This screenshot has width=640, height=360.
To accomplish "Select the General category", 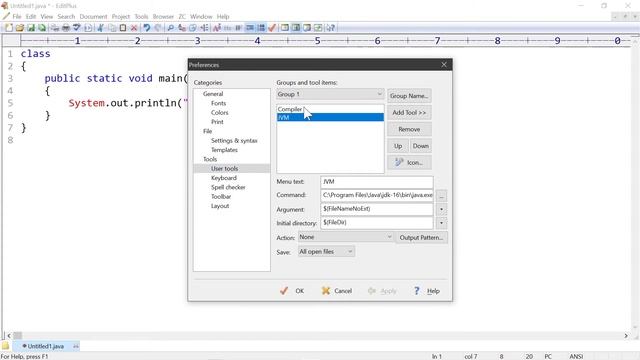I will pos(213,94).
